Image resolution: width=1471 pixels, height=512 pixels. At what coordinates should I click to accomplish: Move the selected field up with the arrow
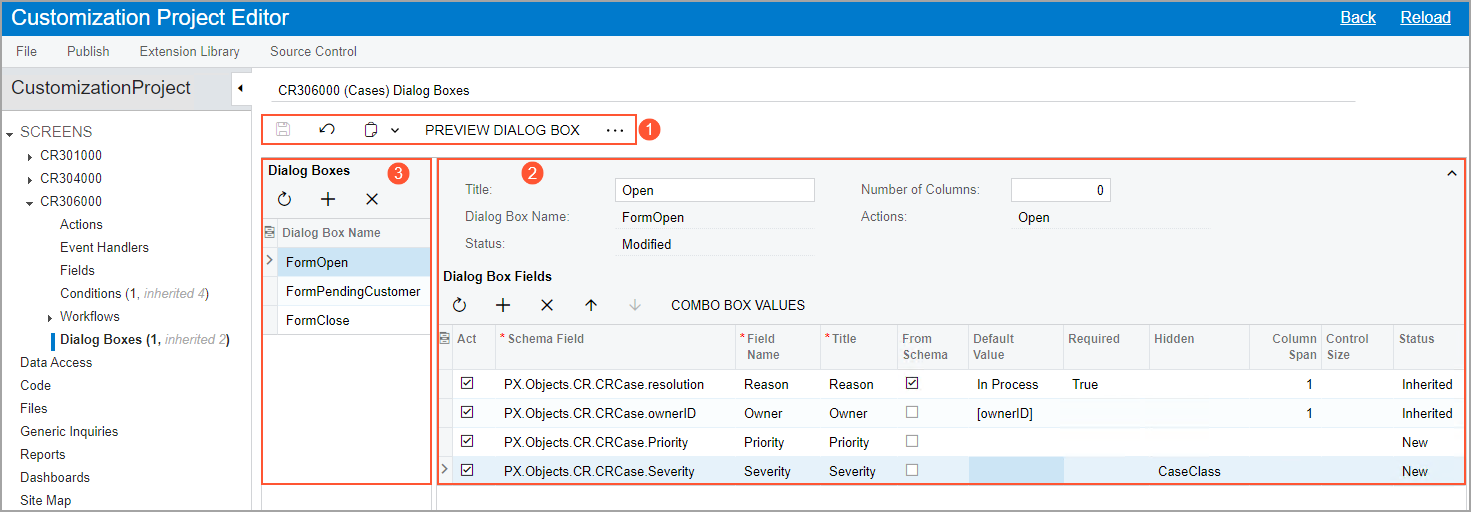point(591,305)
